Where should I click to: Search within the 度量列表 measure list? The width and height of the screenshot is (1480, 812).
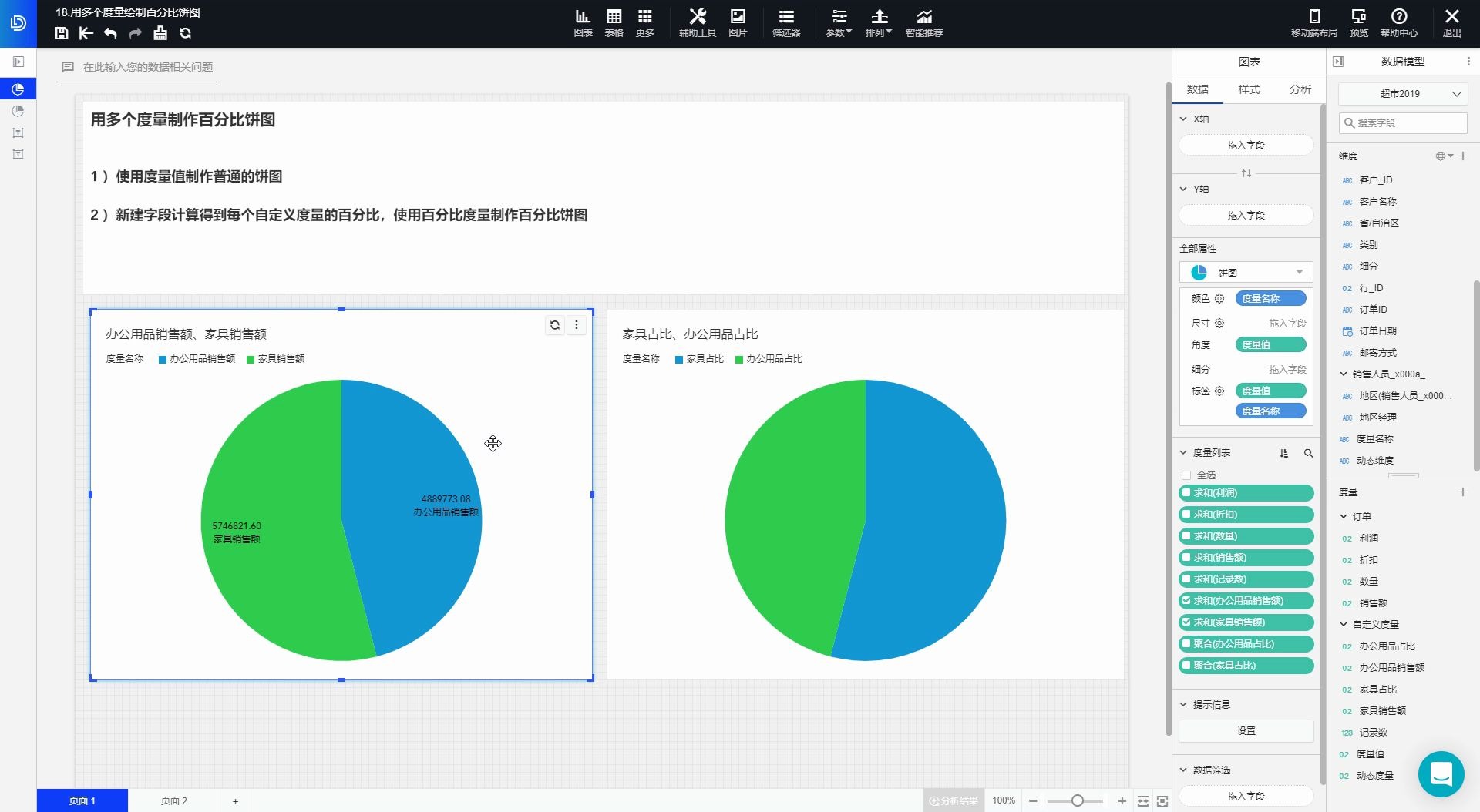[x=1308, y=453]
